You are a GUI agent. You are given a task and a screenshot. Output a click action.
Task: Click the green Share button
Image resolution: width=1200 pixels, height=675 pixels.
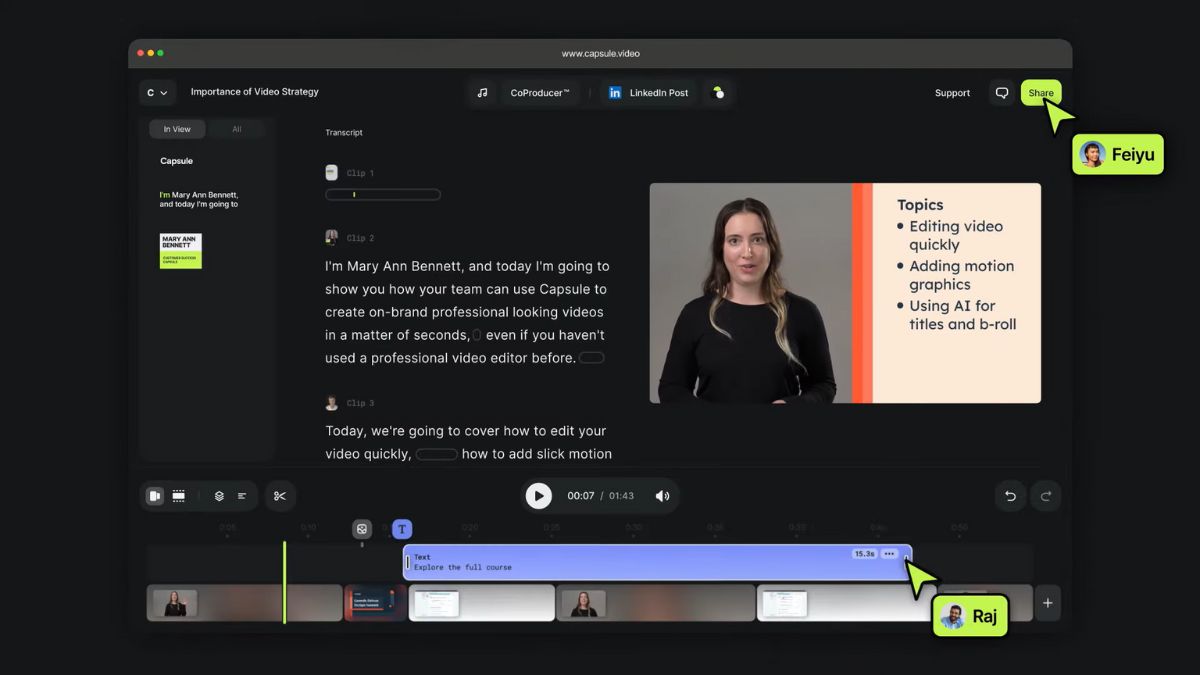tap(1041, 93)
